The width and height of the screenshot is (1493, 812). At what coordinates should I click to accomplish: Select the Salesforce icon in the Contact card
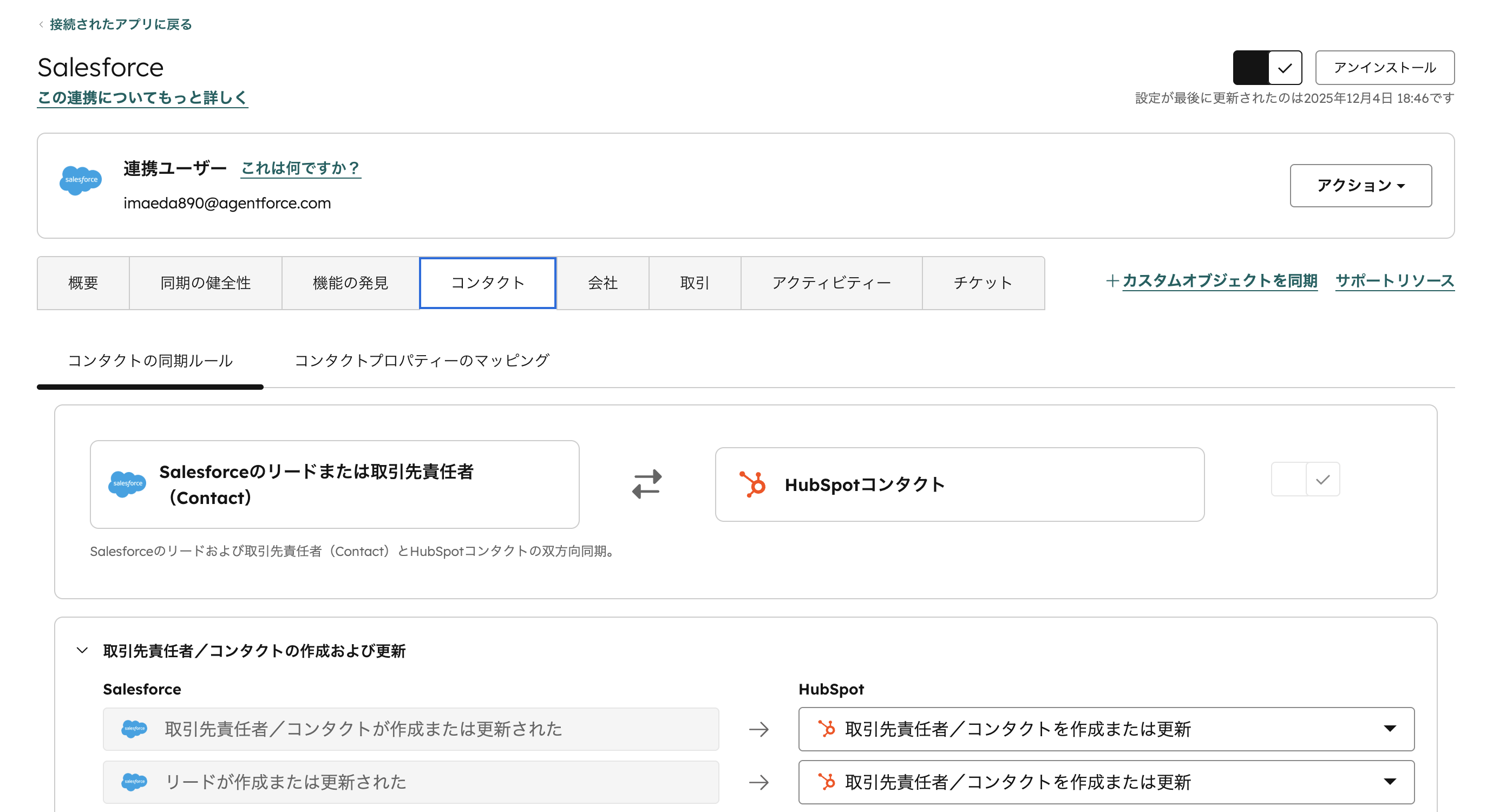(x=127, y=483)
